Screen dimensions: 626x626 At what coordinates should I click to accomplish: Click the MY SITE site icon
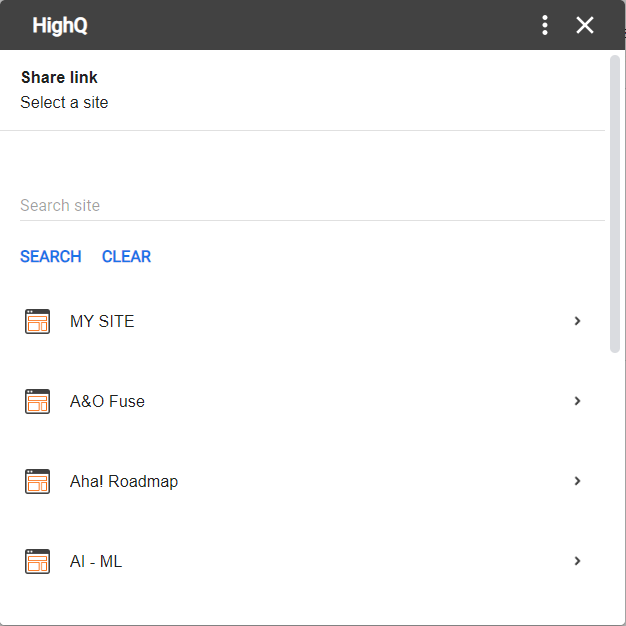click(x=37, y=321)
